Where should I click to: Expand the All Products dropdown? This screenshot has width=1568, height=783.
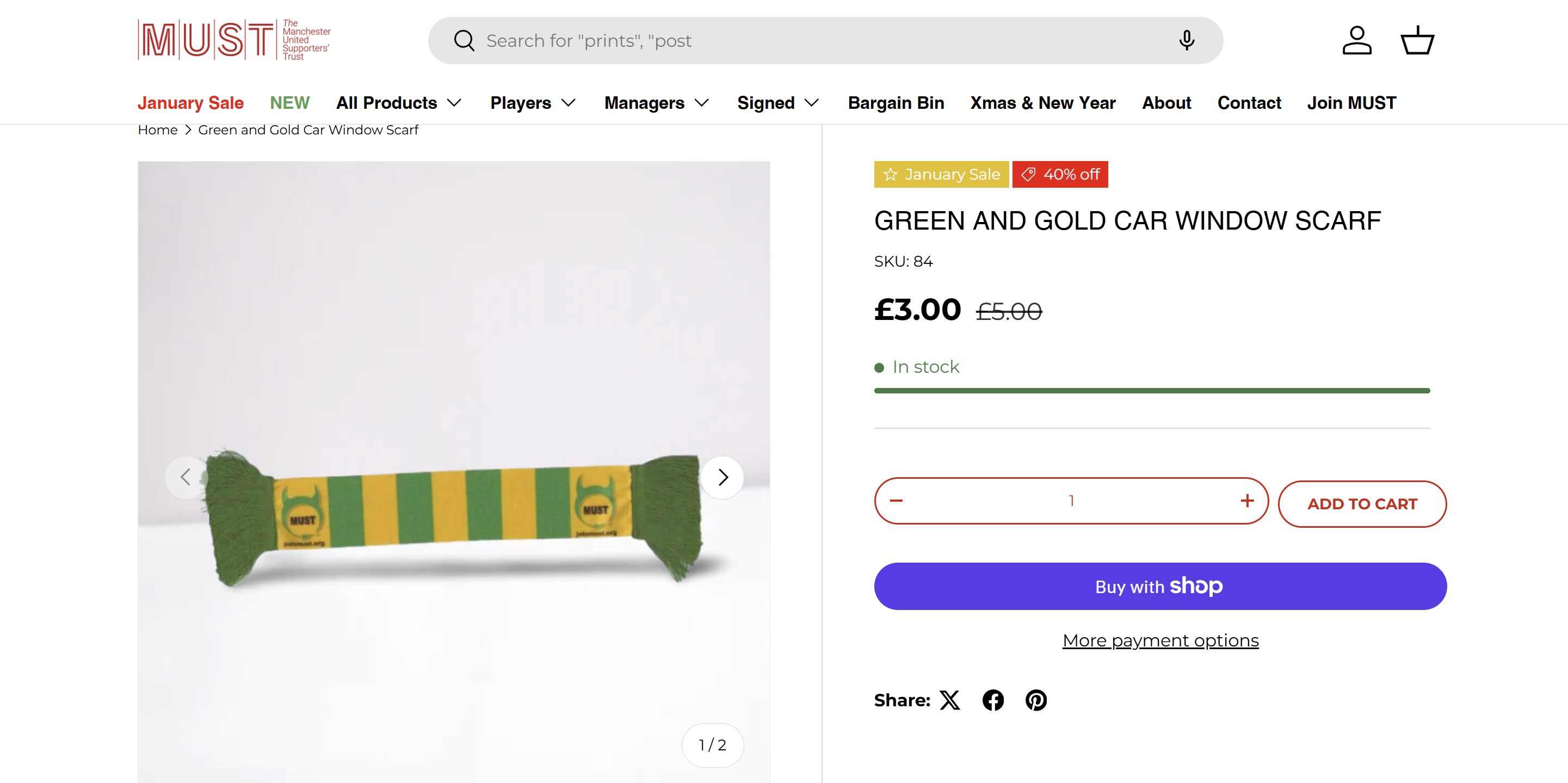click(x=399, y=103)
